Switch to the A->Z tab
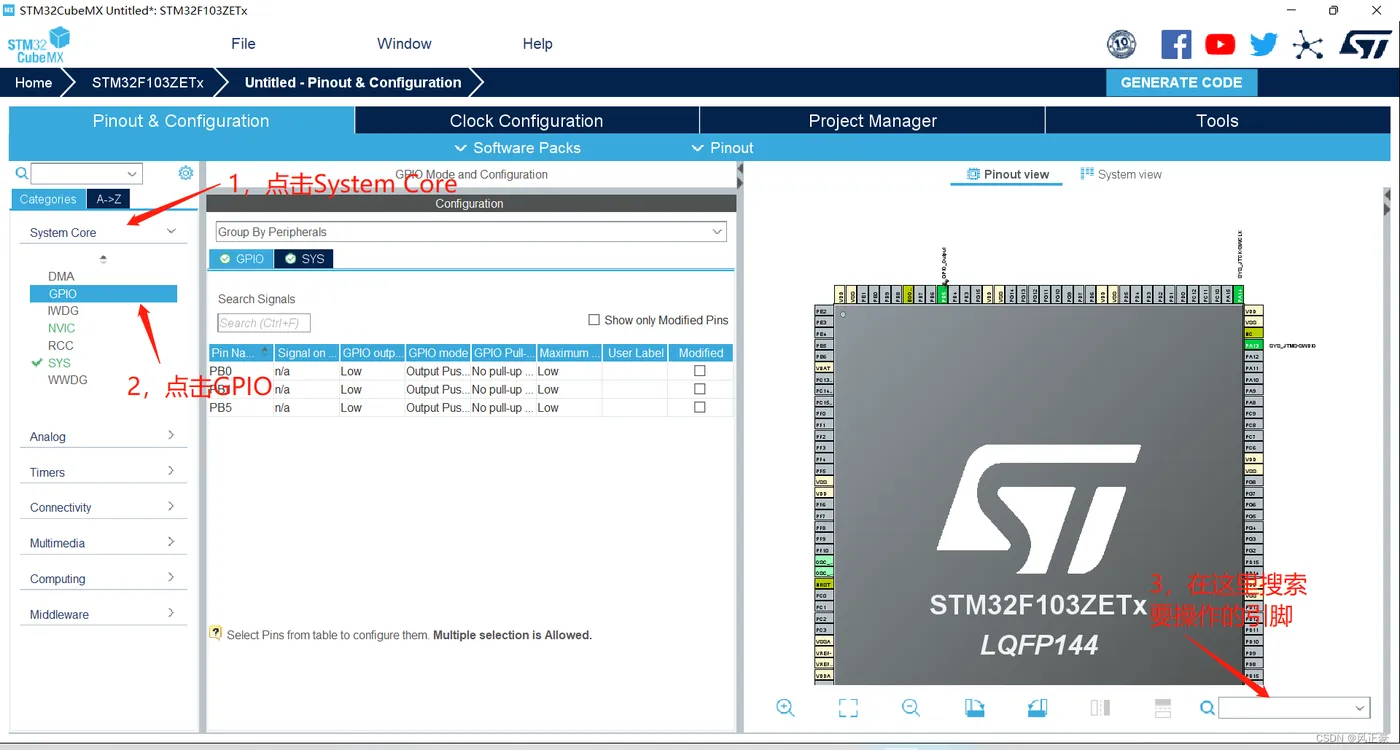The height and width of the screenshot is (750, 1400). coord(109,199)
